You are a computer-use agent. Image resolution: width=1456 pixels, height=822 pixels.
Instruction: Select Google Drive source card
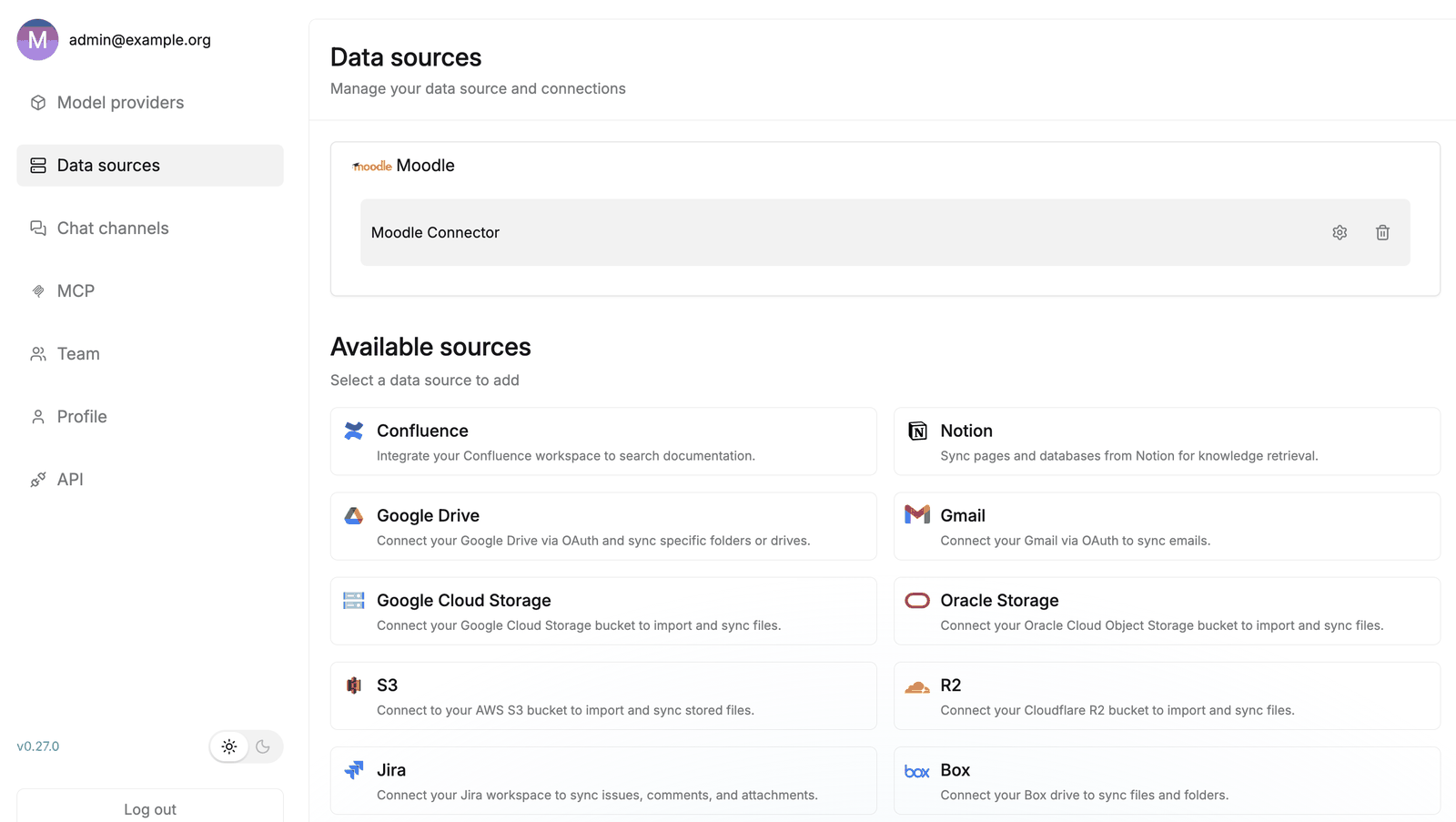click(x=603, y=526)
